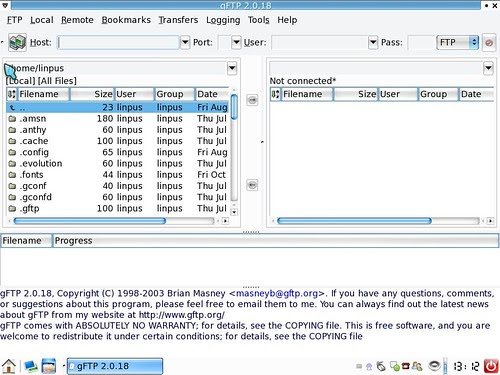
Task: Click the Not connected* status label
Action: pyautogui.click(x=303, y=81)
